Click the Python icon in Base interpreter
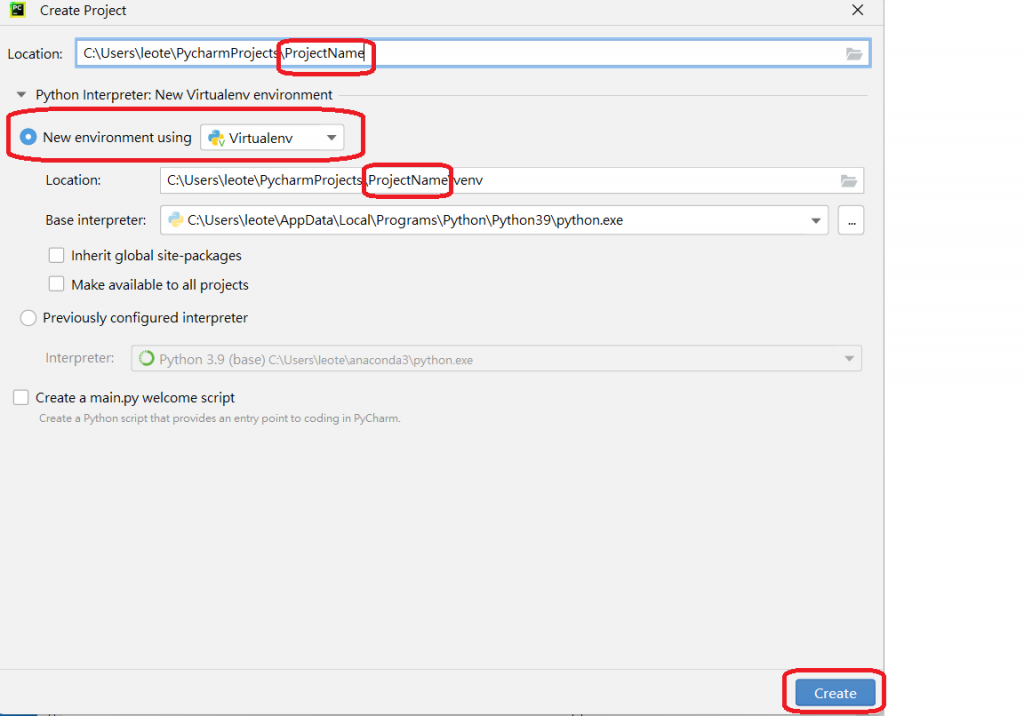1024x716 pixels. tap(176, 220)
